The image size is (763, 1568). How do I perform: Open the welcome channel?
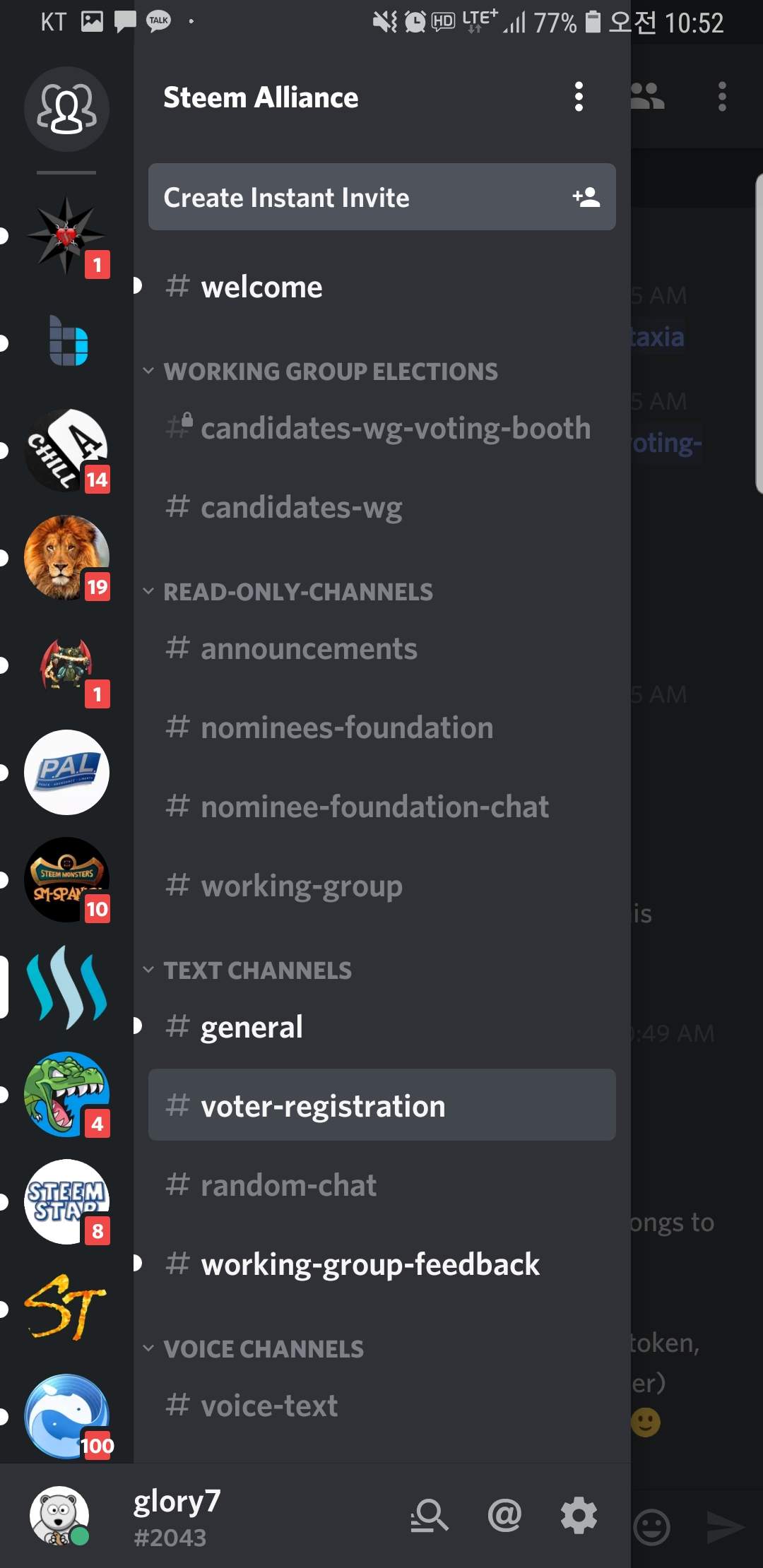point(261,287)
